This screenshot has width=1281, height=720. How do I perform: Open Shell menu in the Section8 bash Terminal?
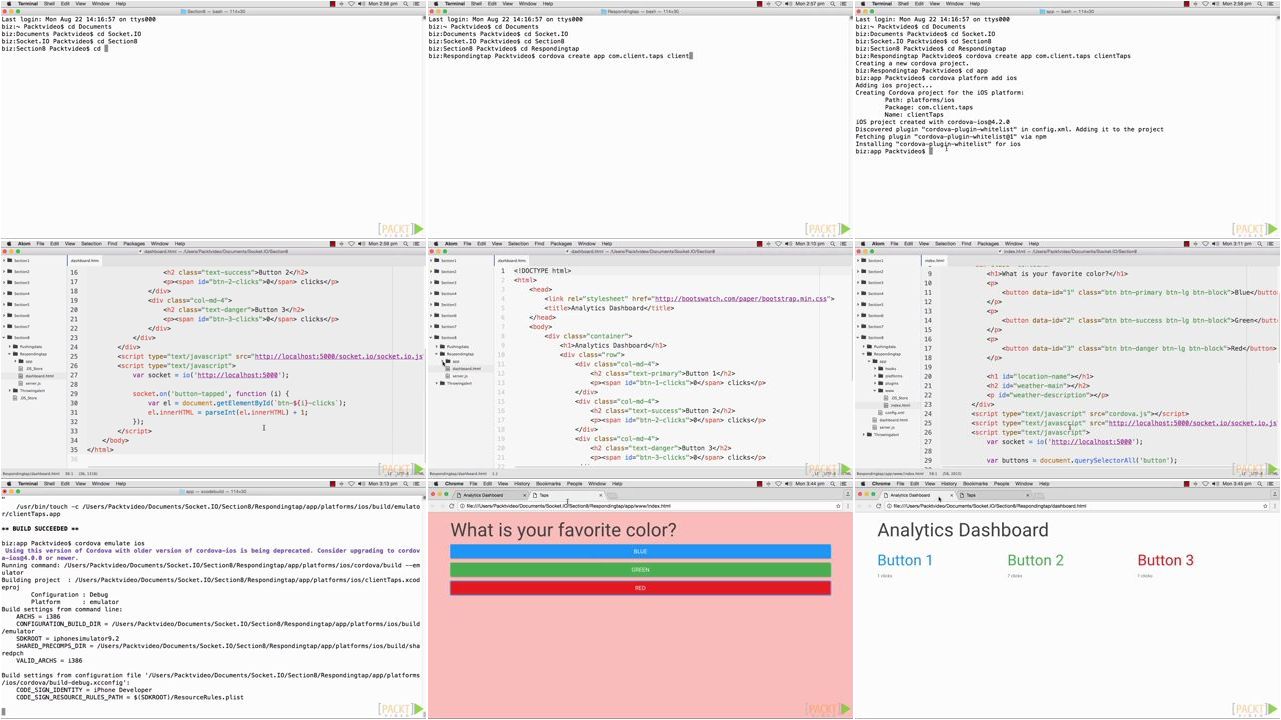[x=48, y=4]
